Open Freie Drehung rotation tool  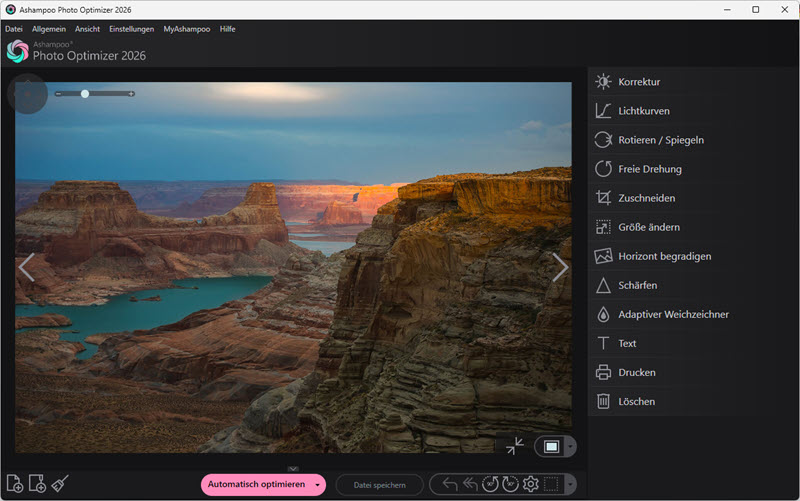[x=692, y=169]
